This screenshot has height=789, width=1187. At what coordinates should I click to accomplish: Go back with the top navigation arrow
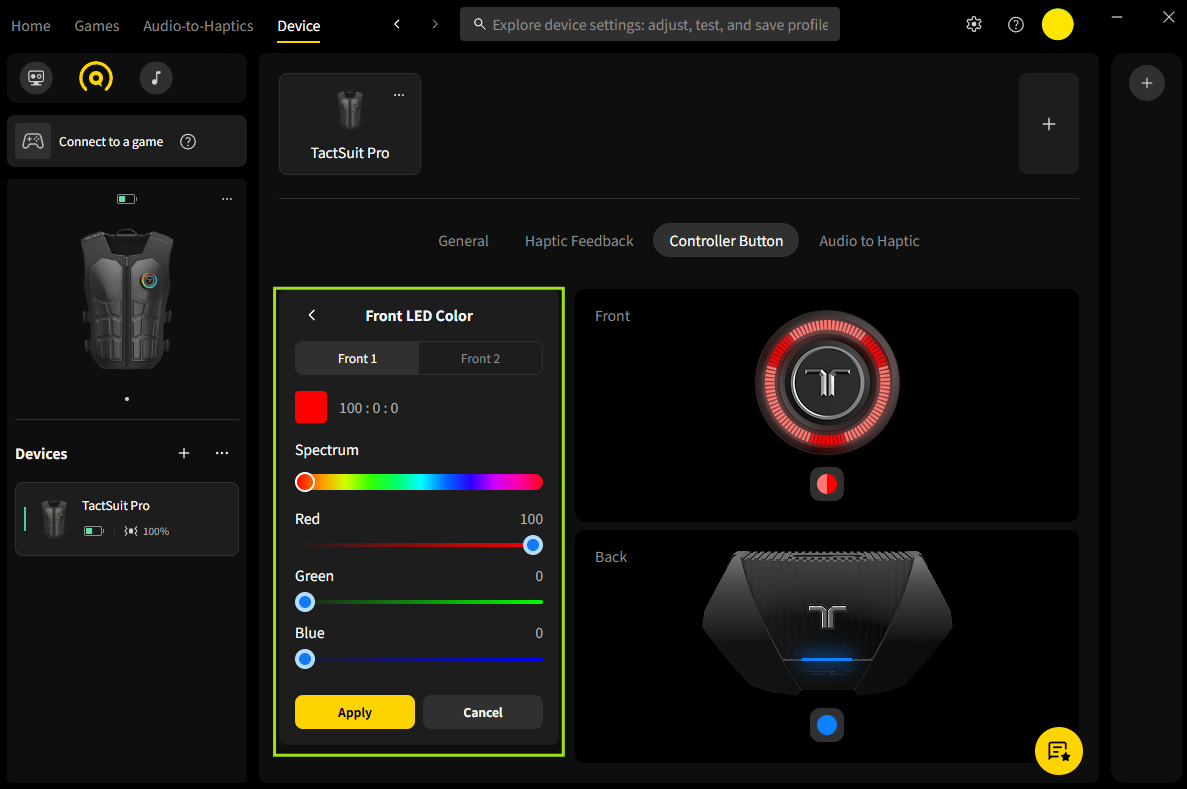397,24
